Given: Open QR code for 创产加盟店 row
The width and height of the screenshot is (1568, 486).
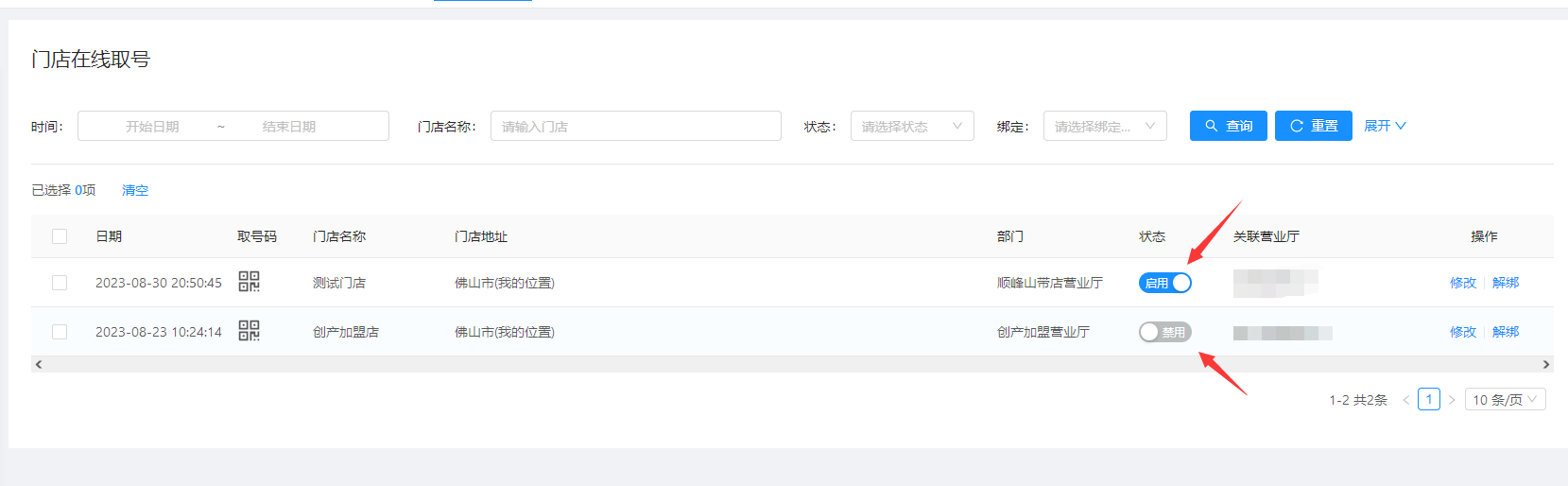Looking at the screenshot, I should pyautogui.click(x=249, y=331).
